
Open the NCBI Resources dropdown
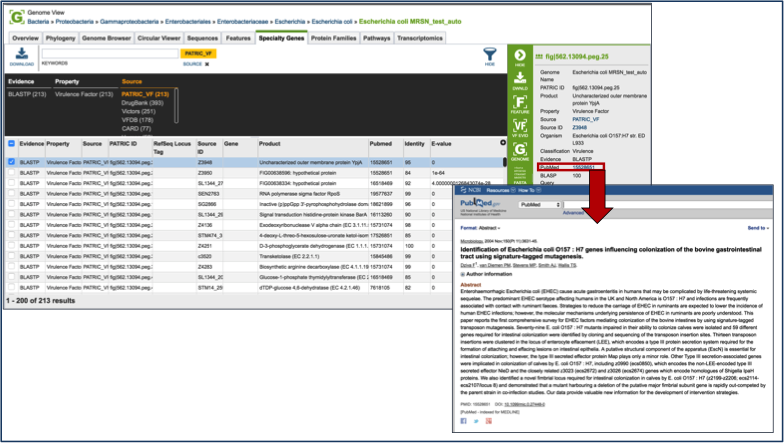pos(500,190)
